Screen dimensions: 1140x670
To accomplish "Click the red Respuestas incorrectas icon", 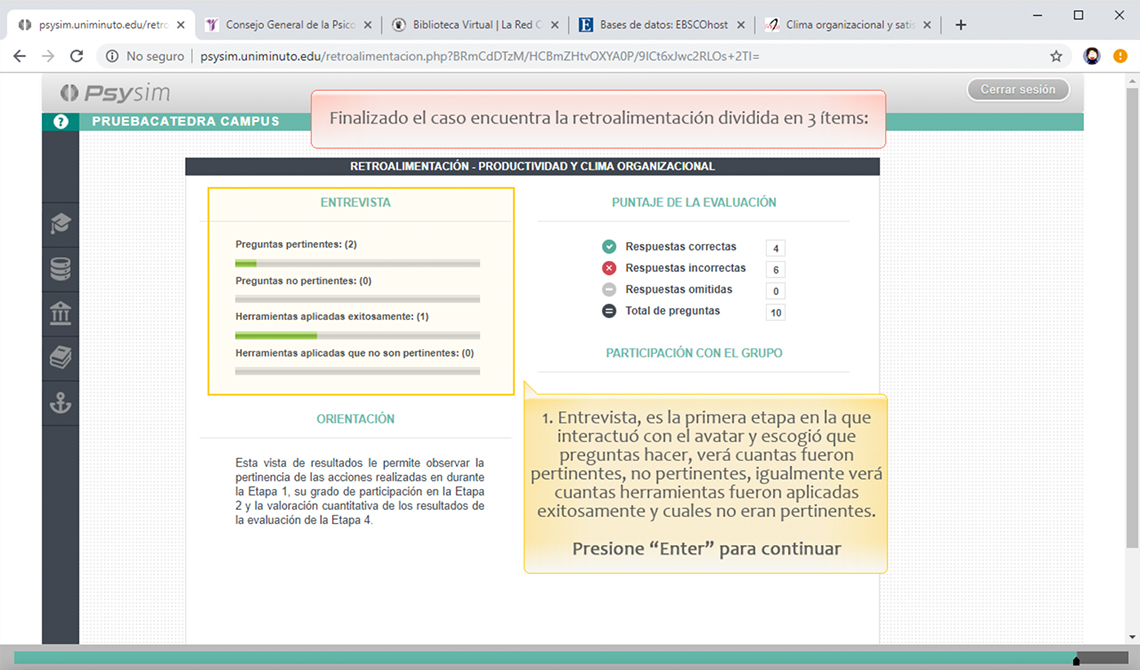I will coord(609,268).
